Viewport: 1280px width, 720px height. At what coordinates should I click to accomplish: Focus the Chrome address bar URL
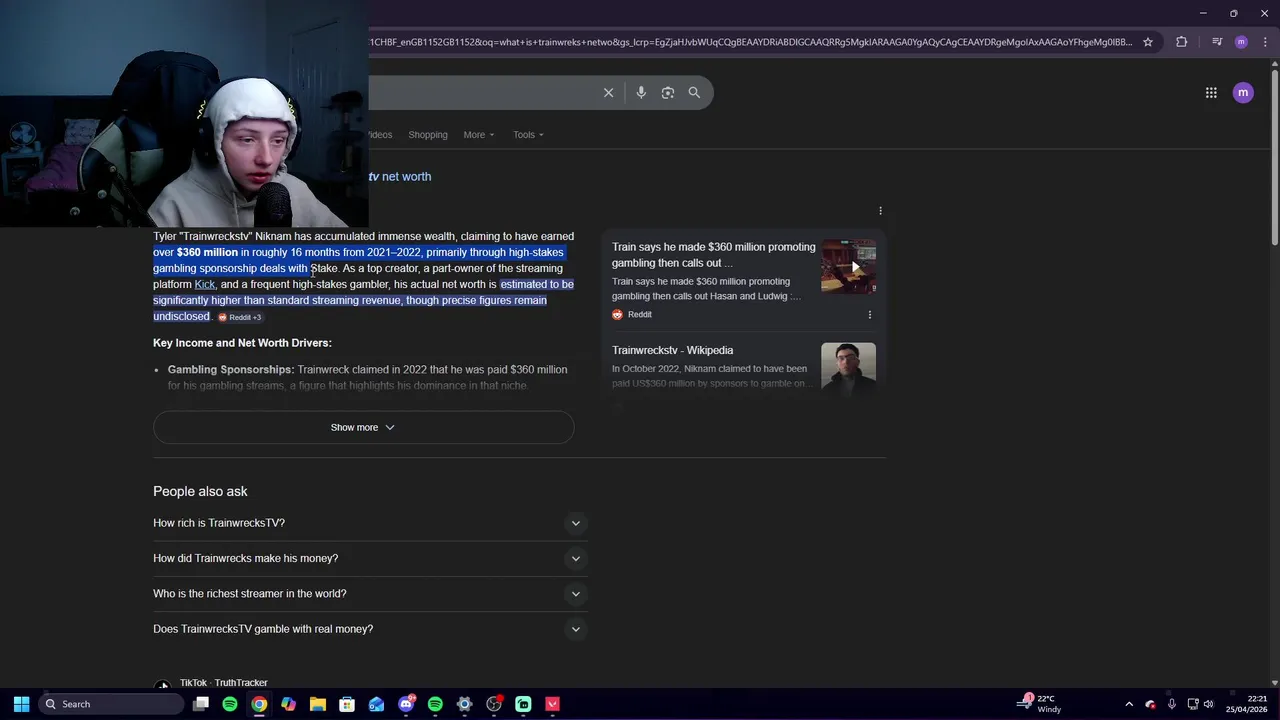tap(750, 42)
